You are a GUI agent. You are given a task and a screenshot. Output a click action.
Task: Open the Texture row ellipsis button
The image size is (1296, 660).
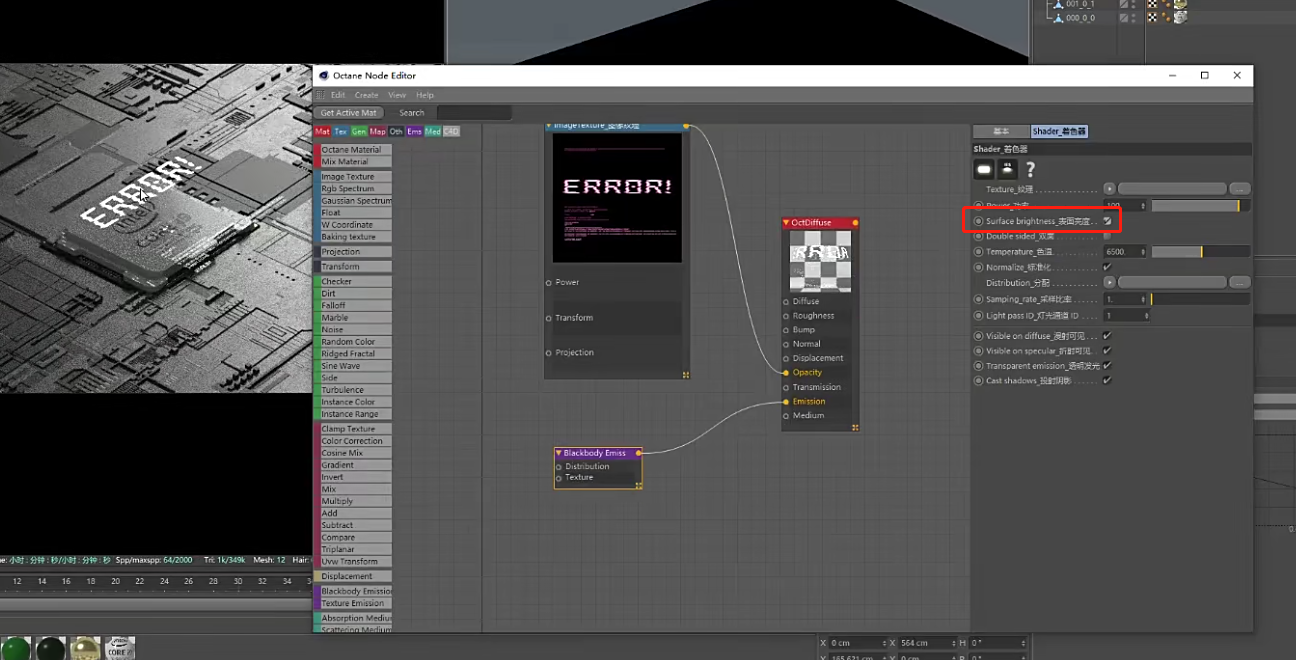1240,189
